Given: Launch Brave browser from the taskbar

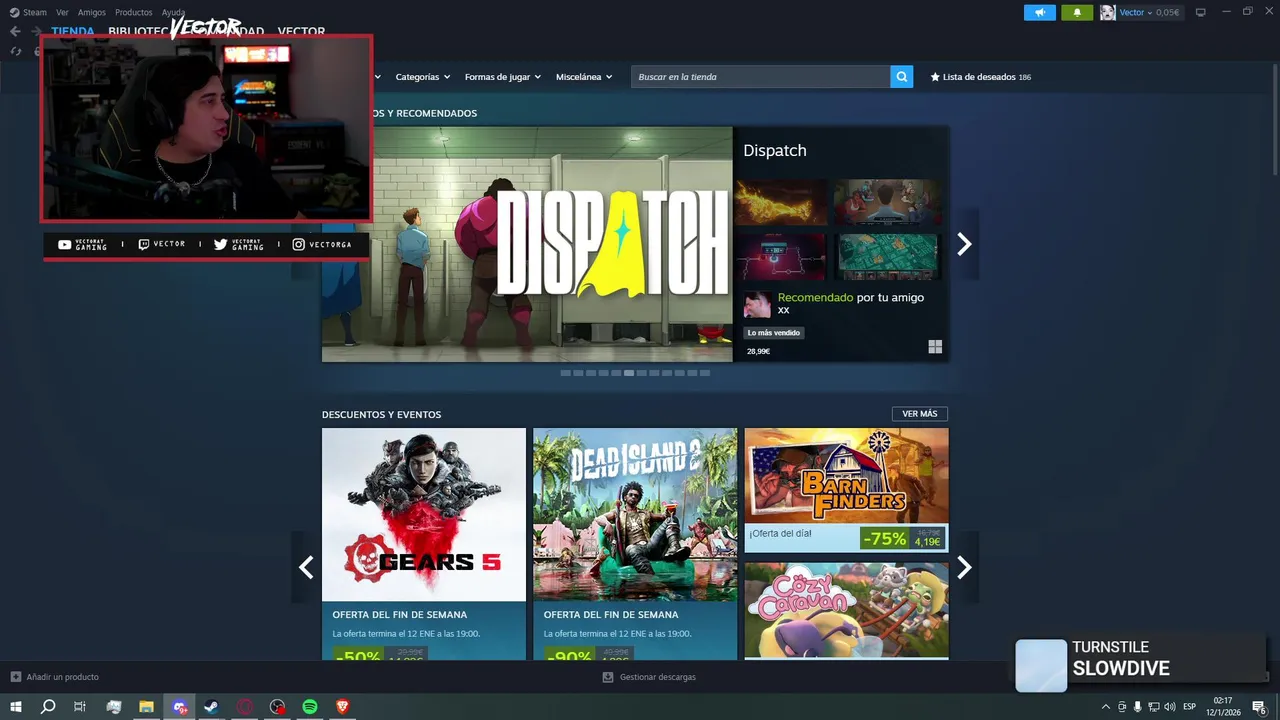Looking at the screenshot, I should pyautogui.click(x=343, y=707).
